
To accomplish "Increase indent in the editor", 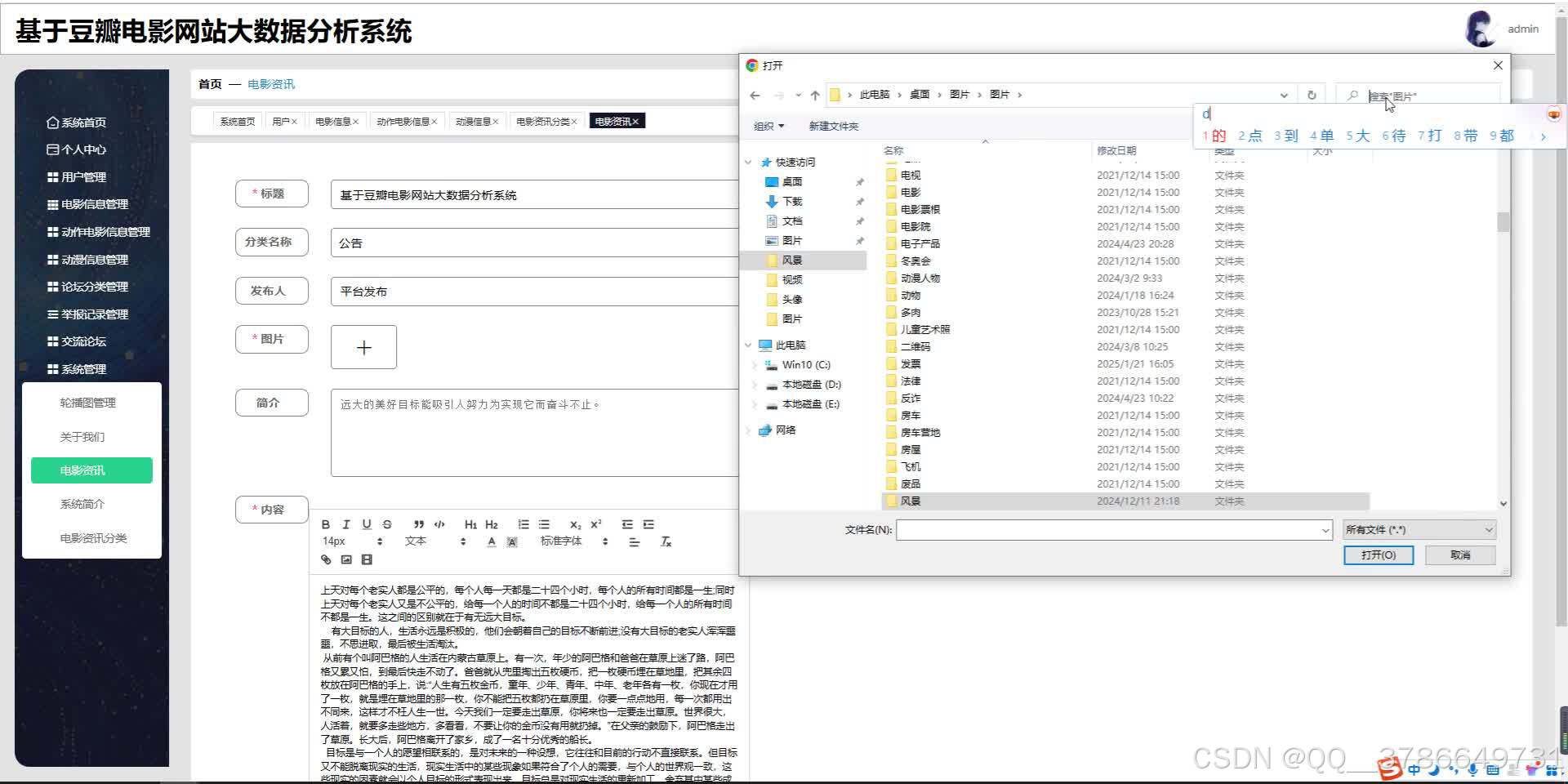I will tap(648, 524).
